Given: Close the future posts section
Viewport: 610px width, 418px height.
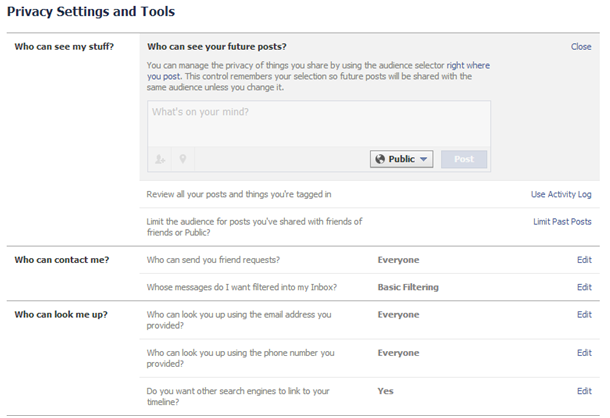Looking at the screenshot, I should click(x=581, y=47).
